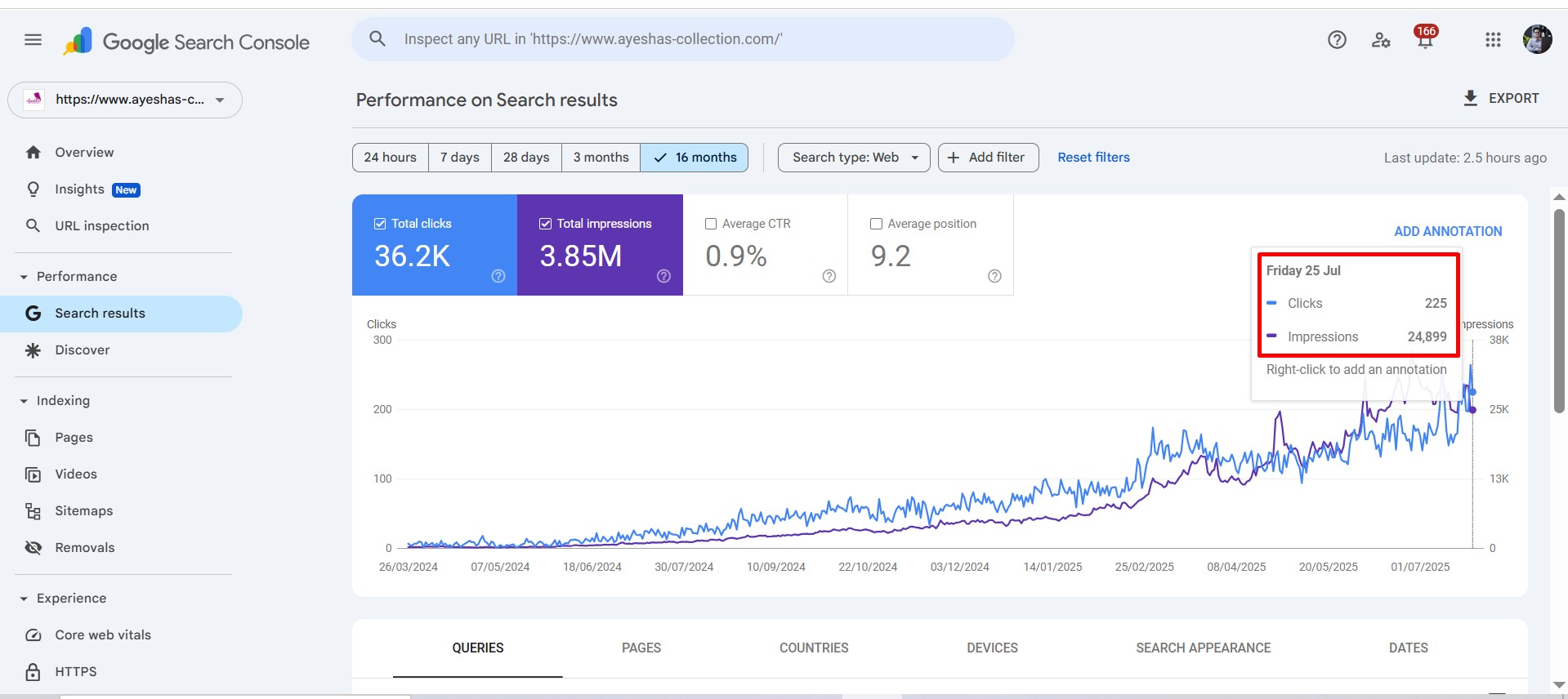Click the 'Performance on Search results' heading
The height and width of the screenshot is (699, 1568).
click(x=487, y=100)
